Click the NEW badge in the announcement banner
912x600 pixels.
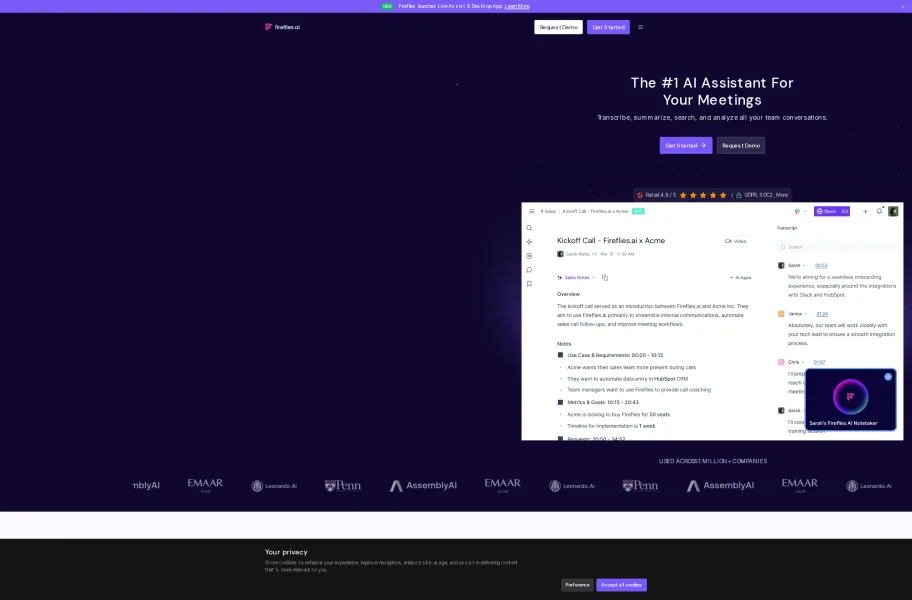pos(387,6)
